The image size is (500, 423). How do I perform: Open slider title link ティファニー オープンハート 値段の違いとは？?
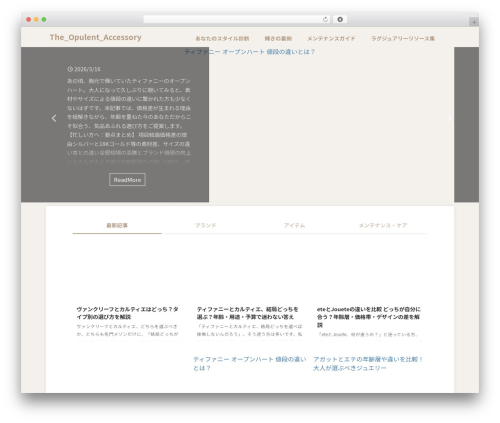[x=250, y=52]
